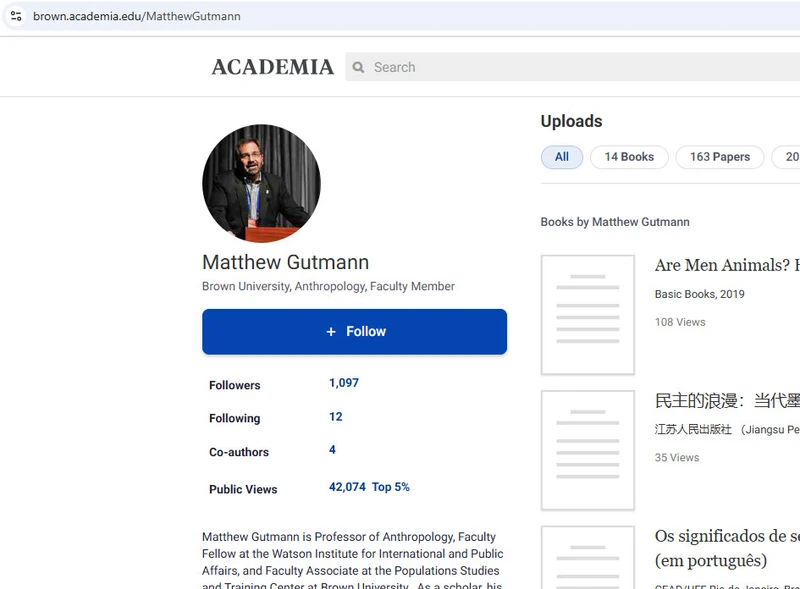Open the Academia logo home link
Image resolution: width=800 pixels, height=589 pixels.
tap(272, 67)
